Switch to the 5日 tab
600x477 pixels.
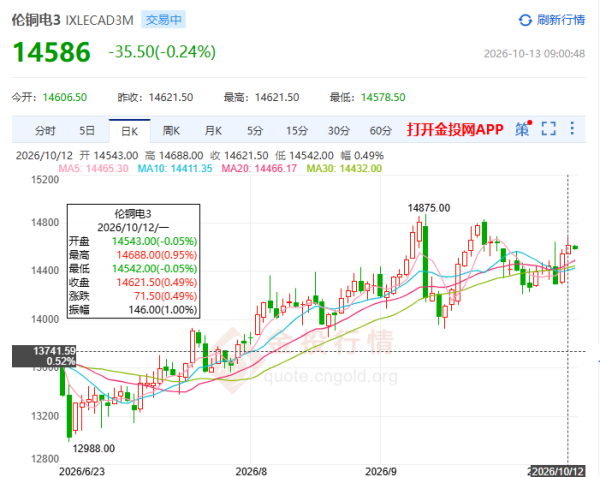[x=87, y=131]
